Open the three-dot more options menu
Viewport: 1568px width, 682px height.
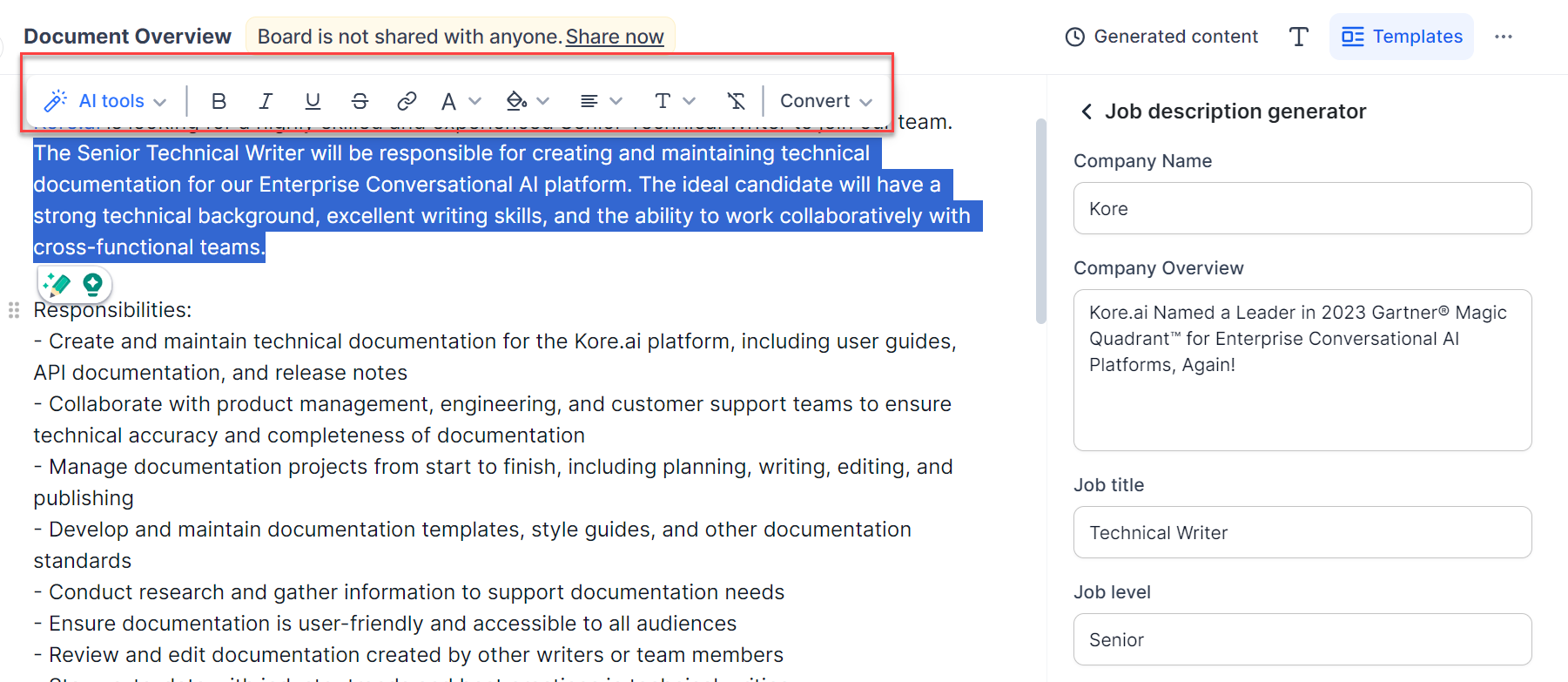[x=1503, y=37]
